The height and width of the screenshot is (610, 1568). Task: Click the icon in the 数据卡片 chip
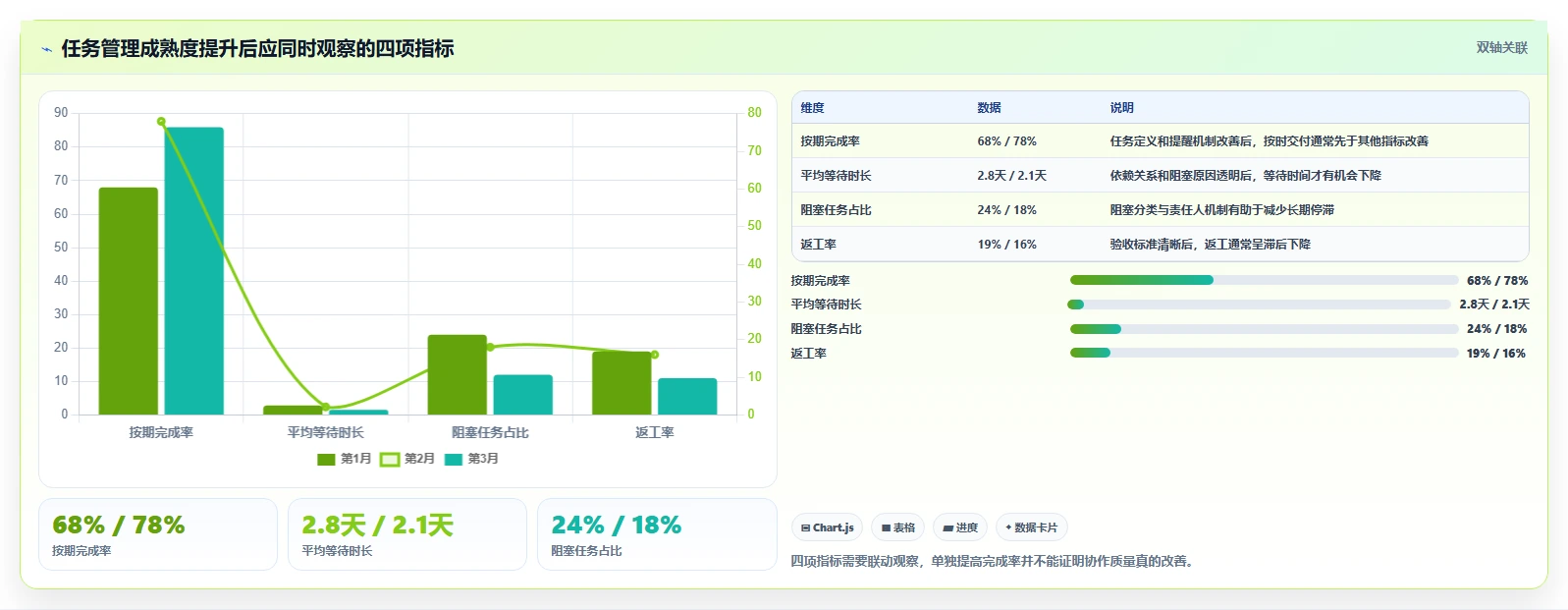point(1008,527)
